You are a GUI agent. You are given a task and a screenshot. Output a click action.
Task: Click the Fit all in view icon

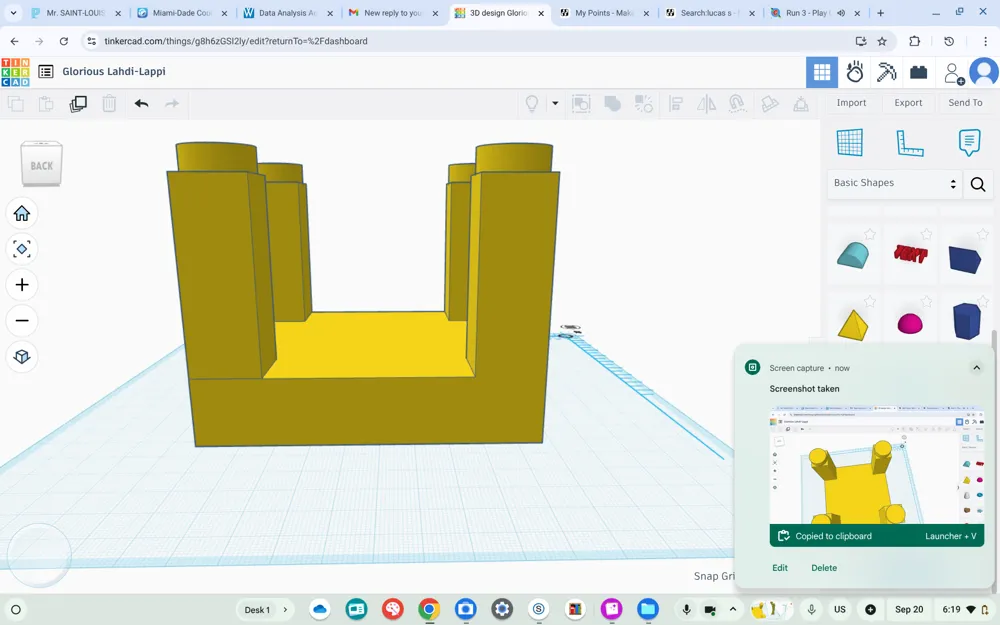click(x=22, y=249)
